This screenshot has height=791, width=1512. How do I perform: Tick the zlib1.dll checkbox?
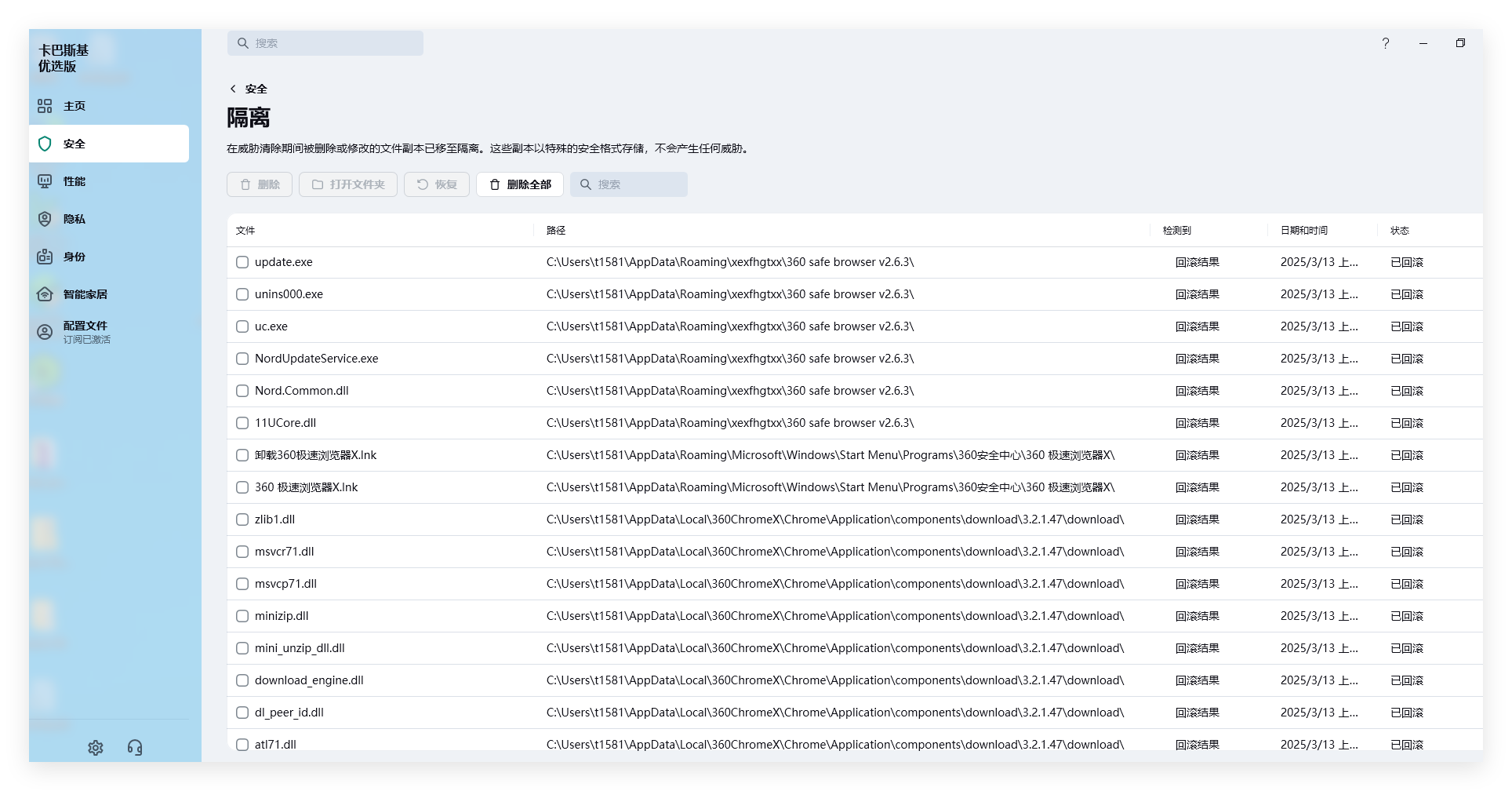pos(242,519)
